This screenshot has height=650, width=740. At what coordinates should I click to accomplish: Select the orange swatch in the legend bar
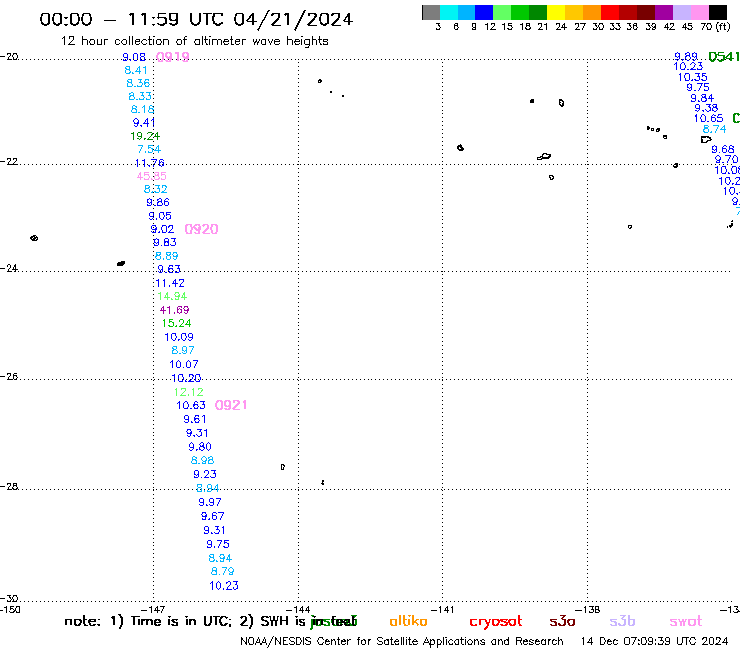click(592, 12)
